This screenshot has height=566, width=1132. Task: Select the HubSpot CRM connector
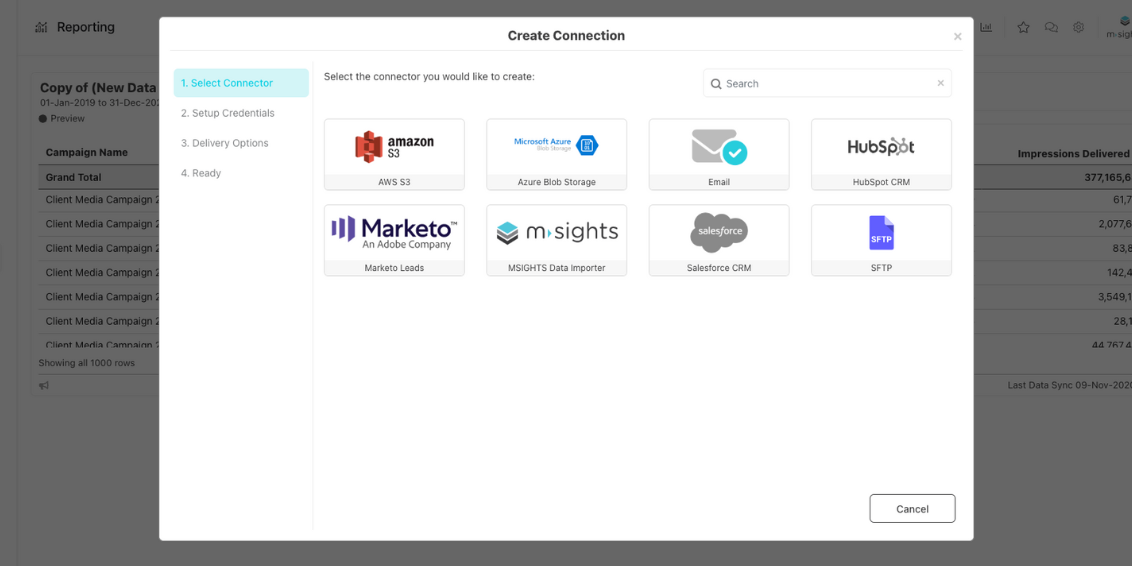[880, 154]
